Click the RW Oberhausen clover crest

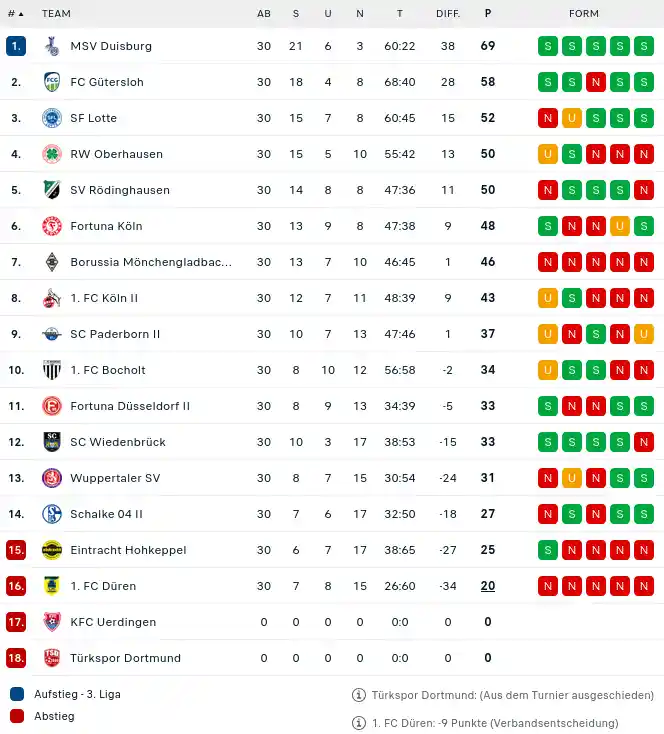(x=52, y=154)
